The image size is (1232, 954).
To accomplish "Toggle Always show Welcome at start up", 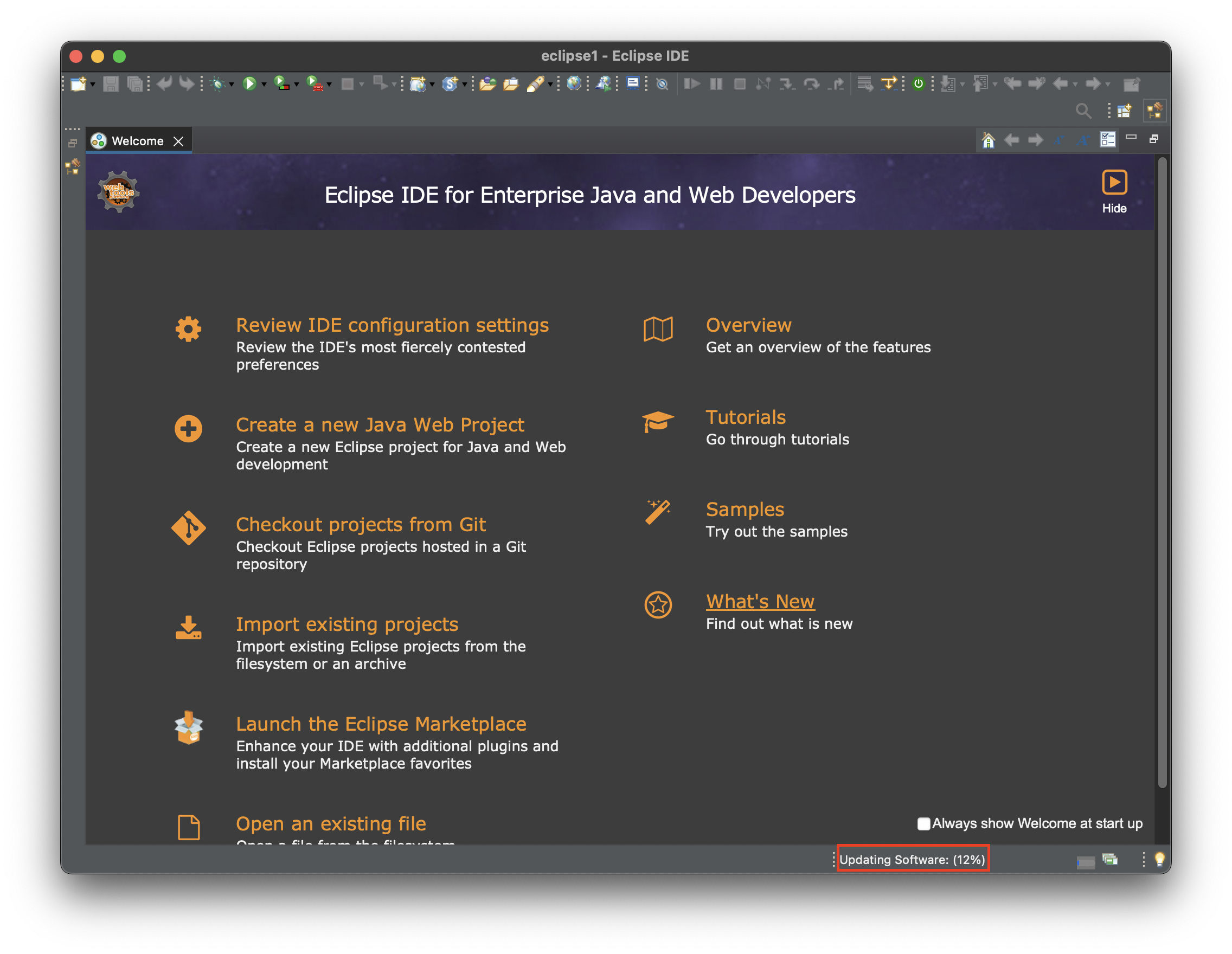I will pos(923,824).
